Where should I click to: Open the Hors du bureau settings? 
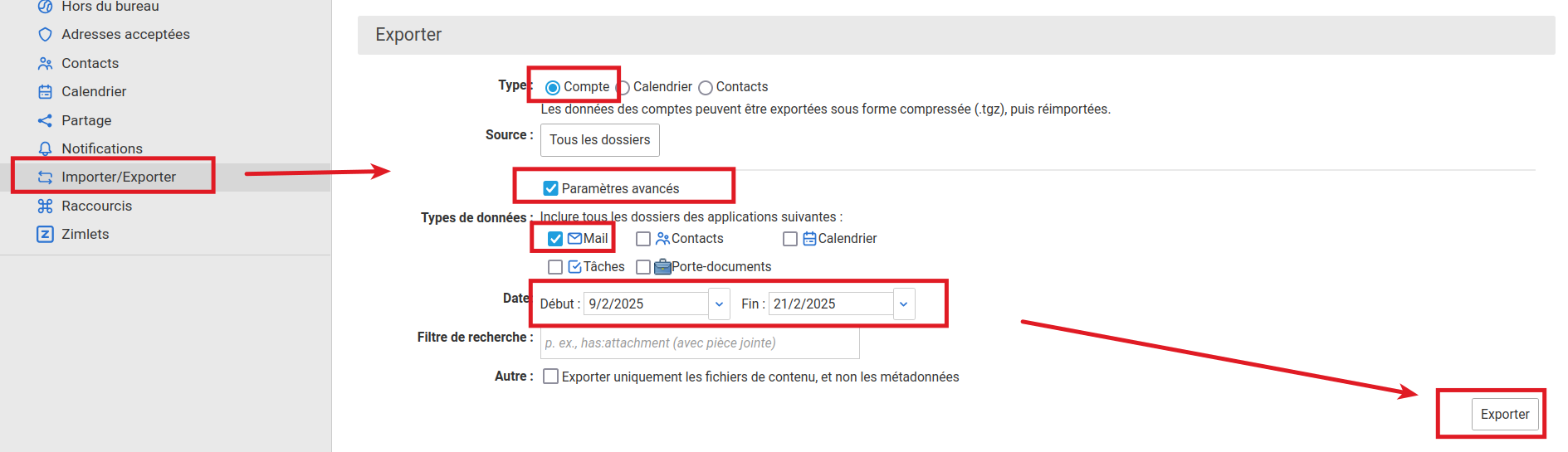(x=110, y=7)
